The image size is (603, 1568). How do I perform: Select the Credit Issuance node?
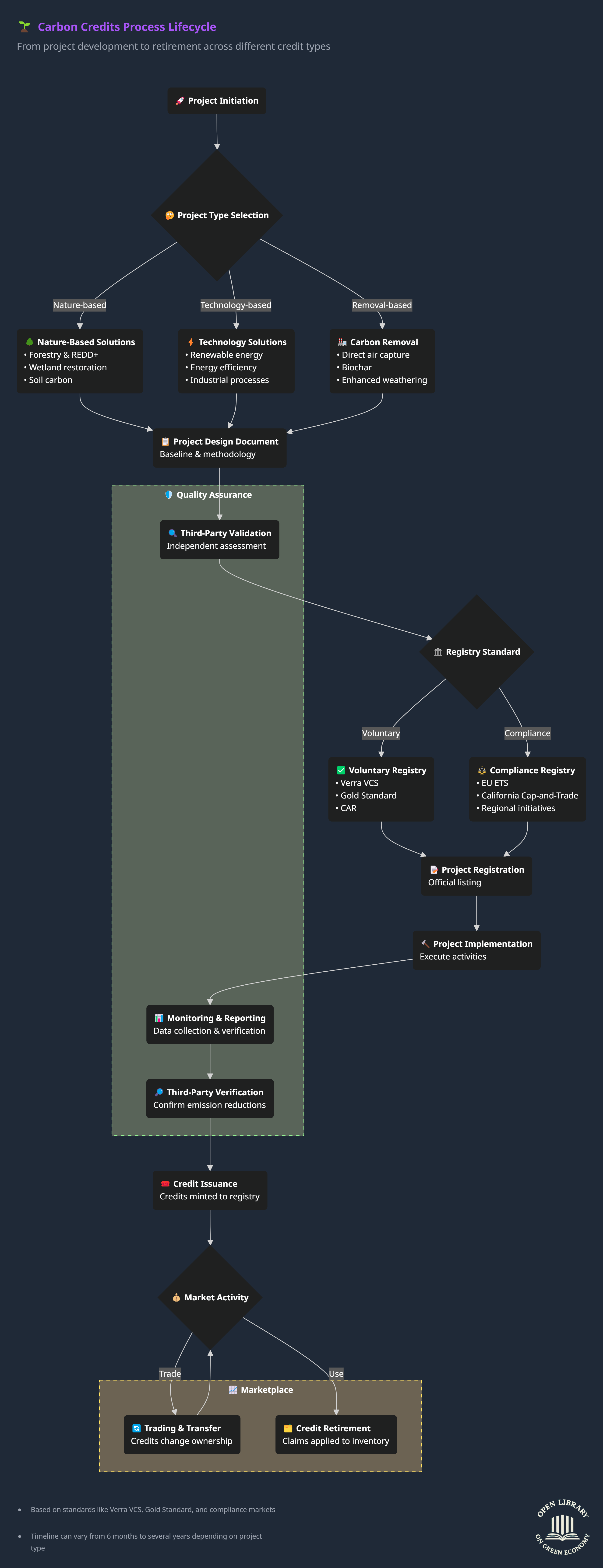(x=210, y=1190)
